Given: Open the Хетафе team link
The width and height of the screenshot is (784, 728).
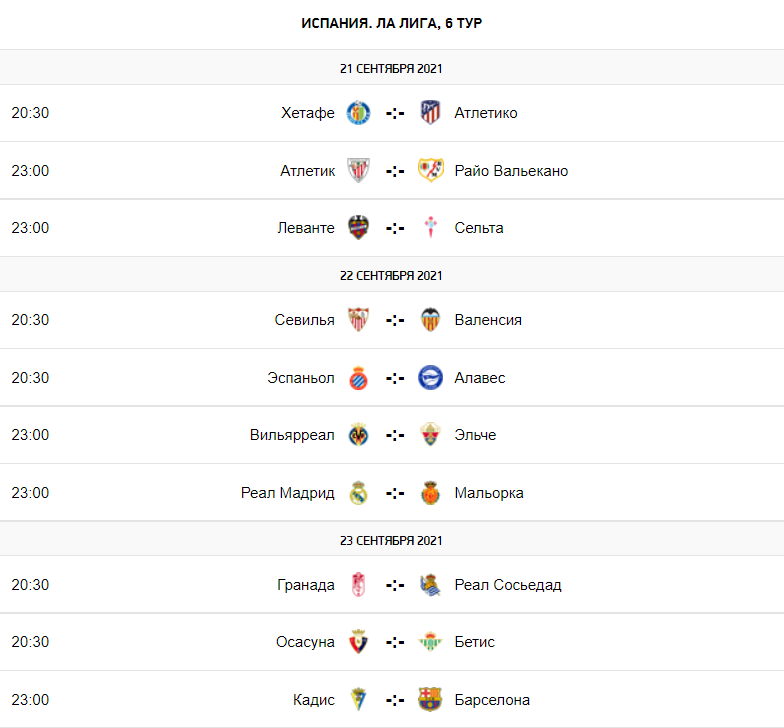Looking at the screenshot, I should 308,113.
